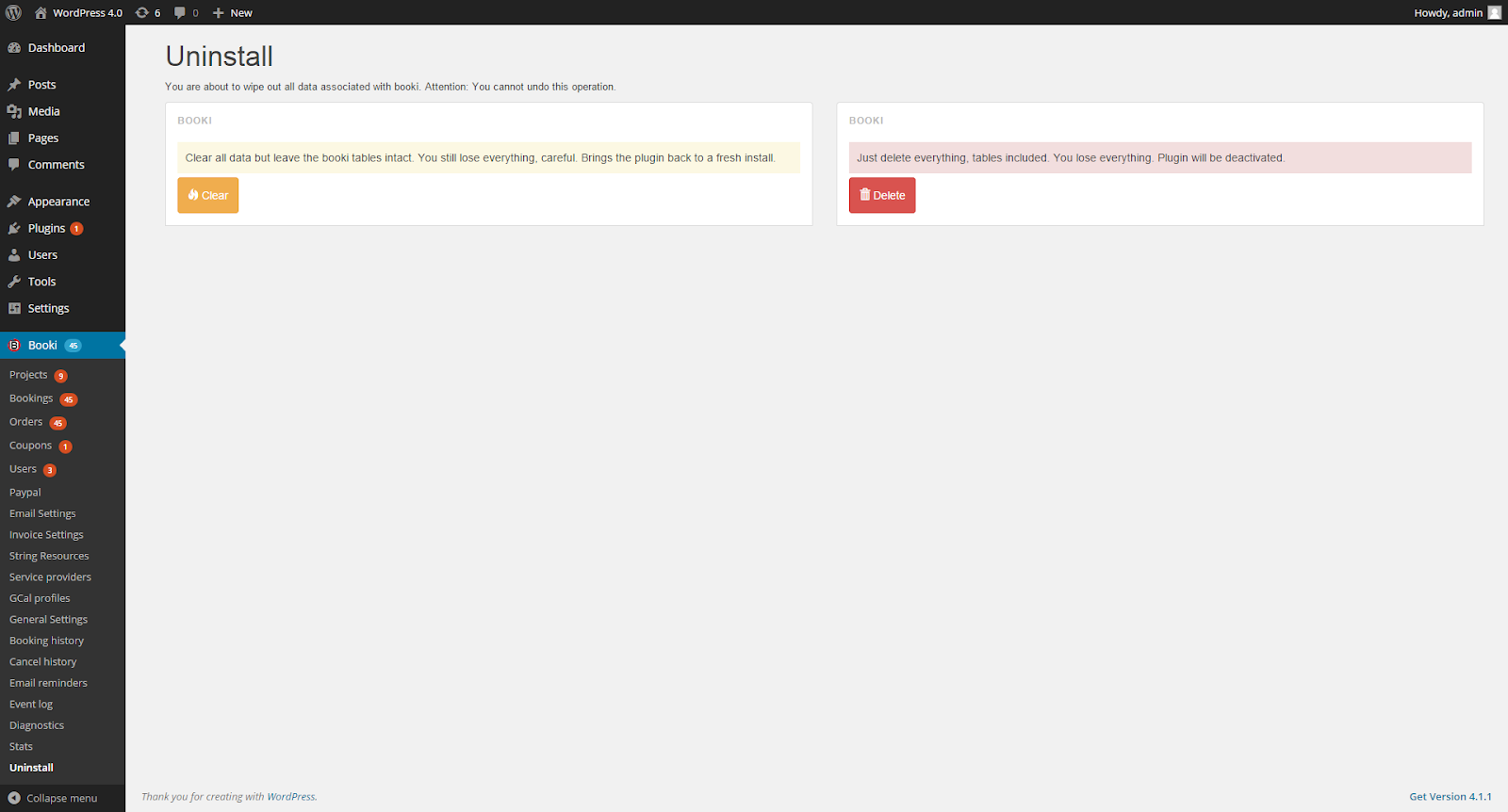Open Cancel history submenu item
1508x812 pixels.
(43, 662)
